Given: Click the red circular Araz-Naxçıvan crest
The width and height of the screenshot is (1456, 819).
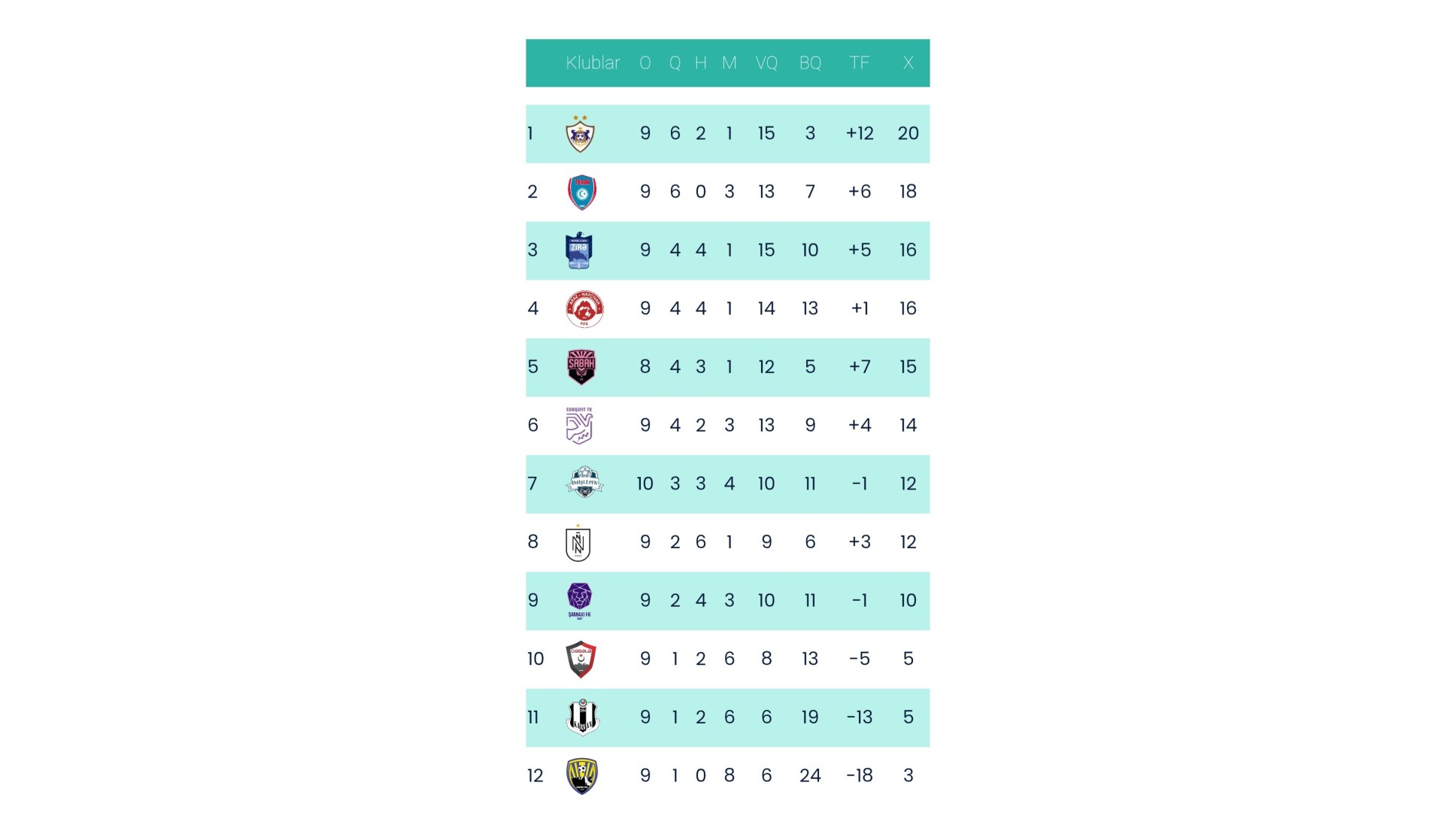Looking at the screenshot, I should 584,308.
